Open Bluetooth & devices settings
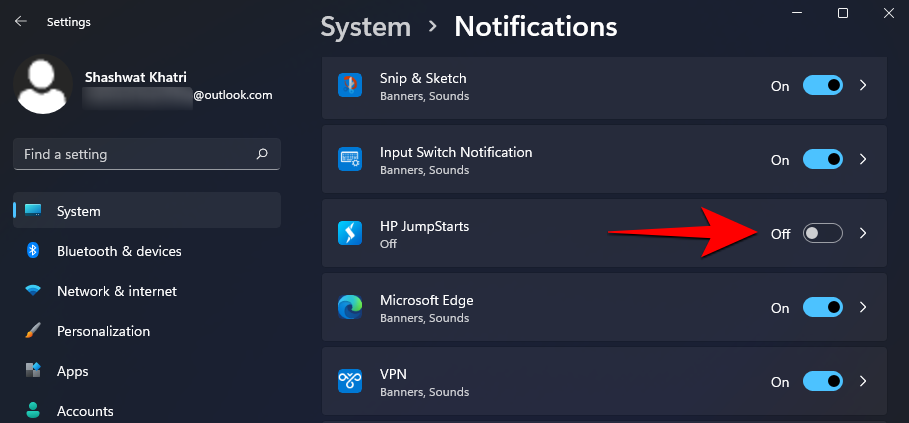The width and height of the screenshot is (909, 423). [119, 251]
